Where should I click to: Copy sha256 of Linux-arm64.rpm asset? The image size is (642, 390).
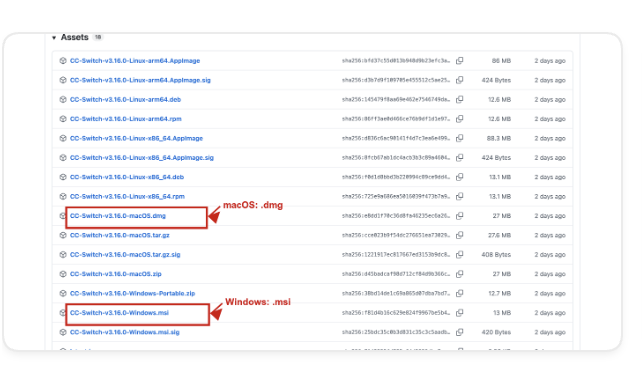coord(460,119)
